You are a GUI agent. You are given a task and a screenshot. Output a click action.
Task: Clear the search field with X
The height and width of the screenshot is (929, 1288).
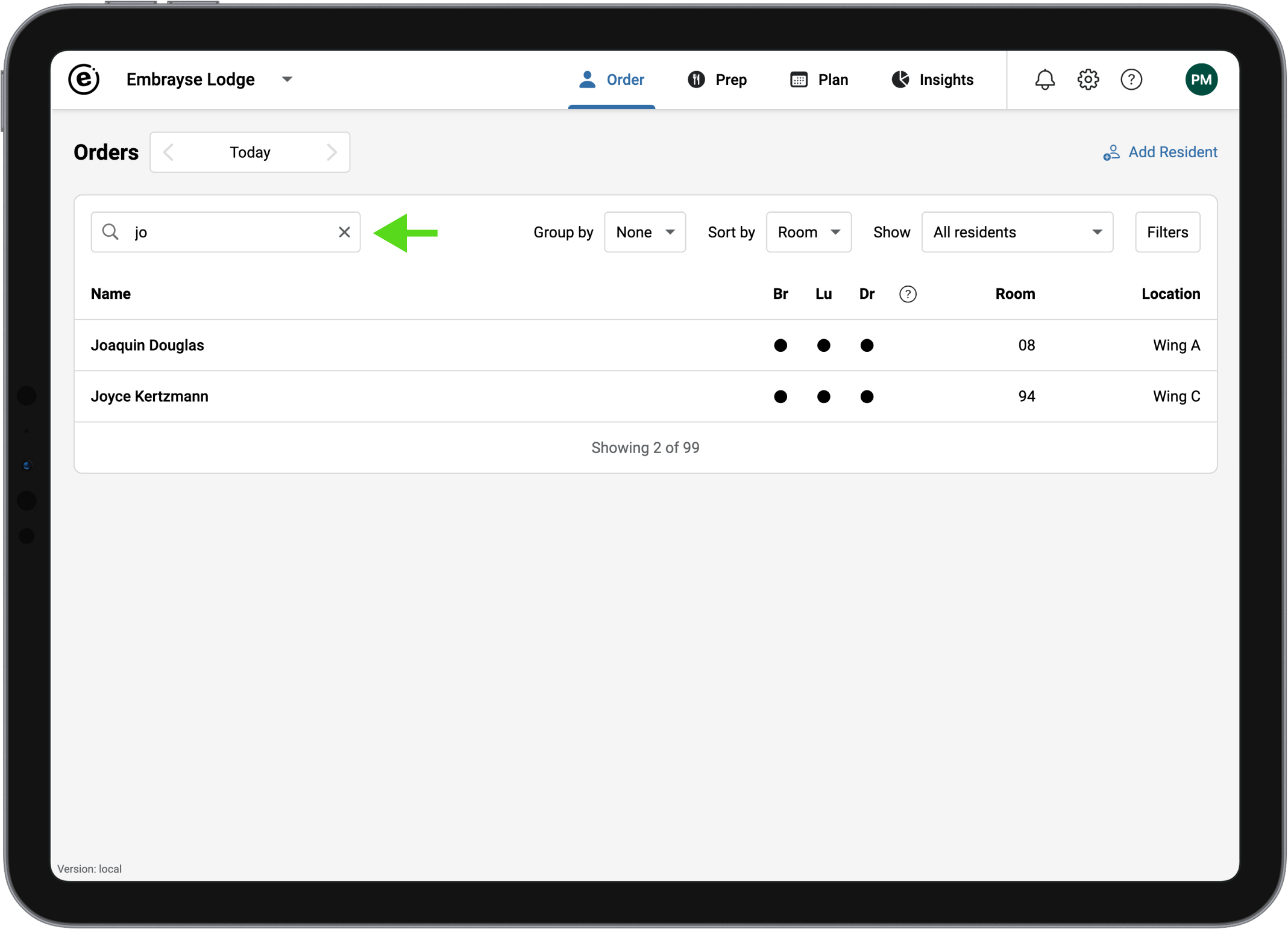[344, 233]
